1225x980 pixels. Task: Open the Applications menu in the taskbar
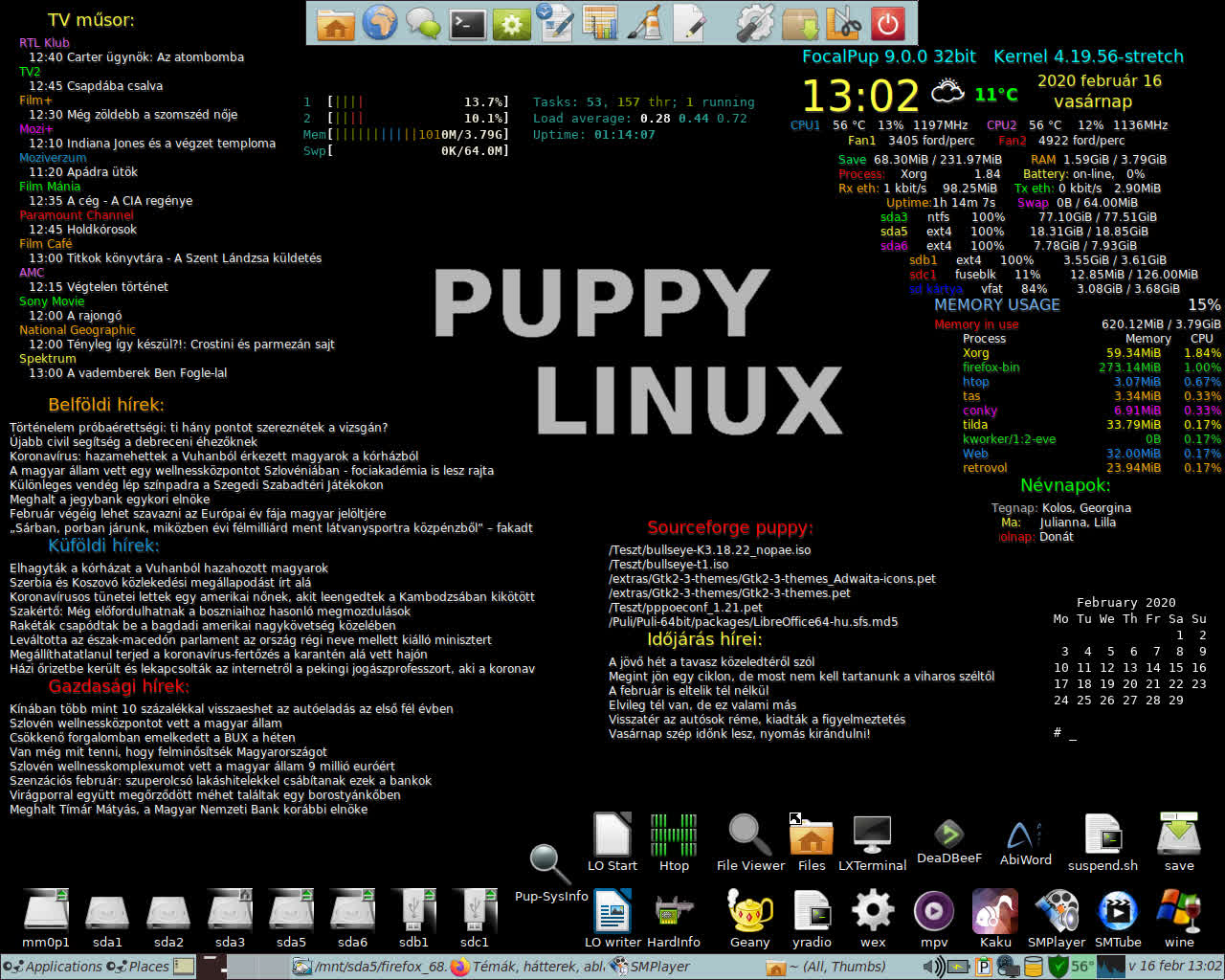click(54, 967)
